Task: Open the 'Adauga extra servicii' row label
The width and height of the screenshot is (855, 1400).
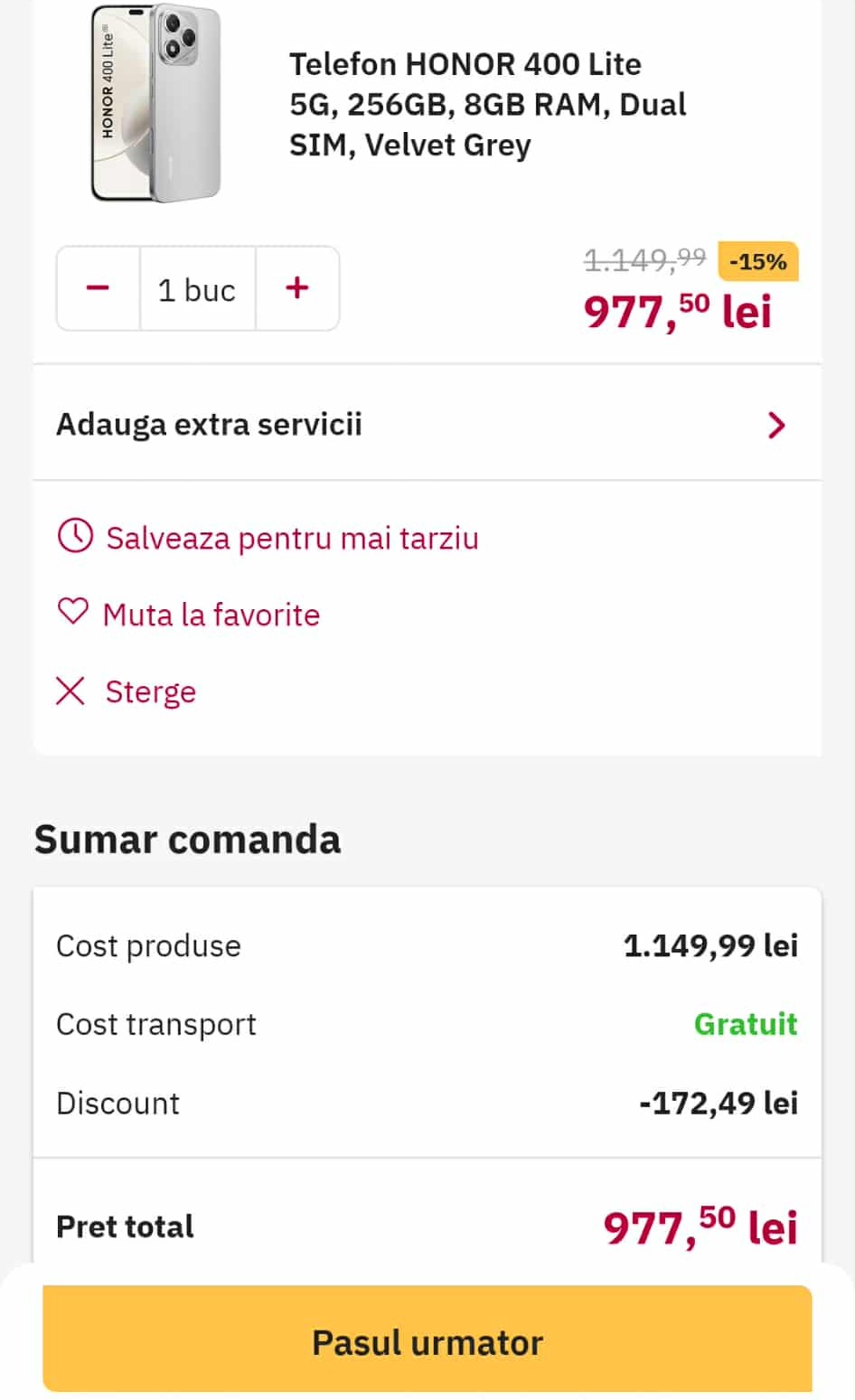Action: 210,424
